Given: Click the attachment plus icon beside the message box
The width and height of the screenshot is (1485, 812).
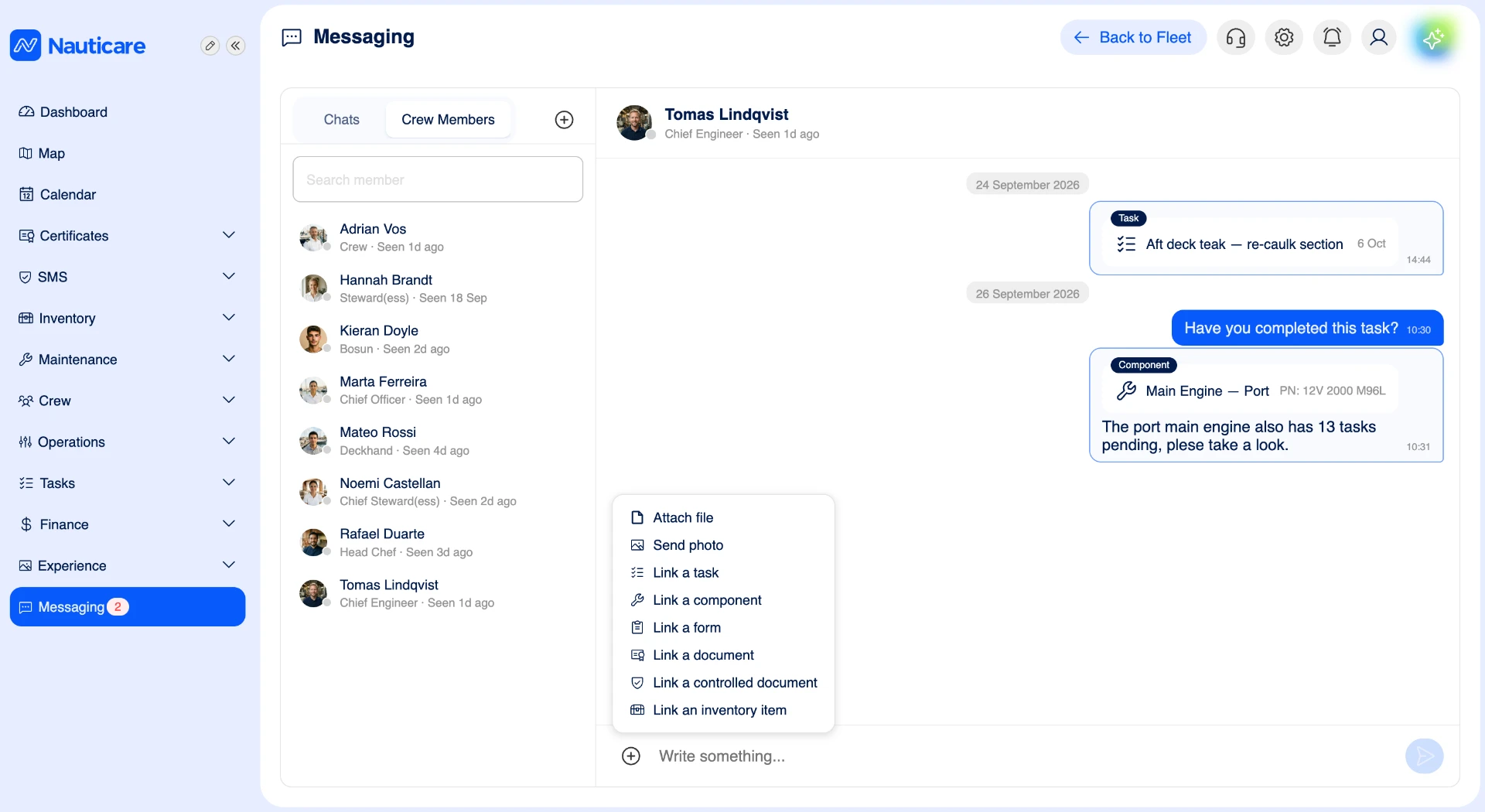Looking at the screenshot, I should [x=631, y=756].
